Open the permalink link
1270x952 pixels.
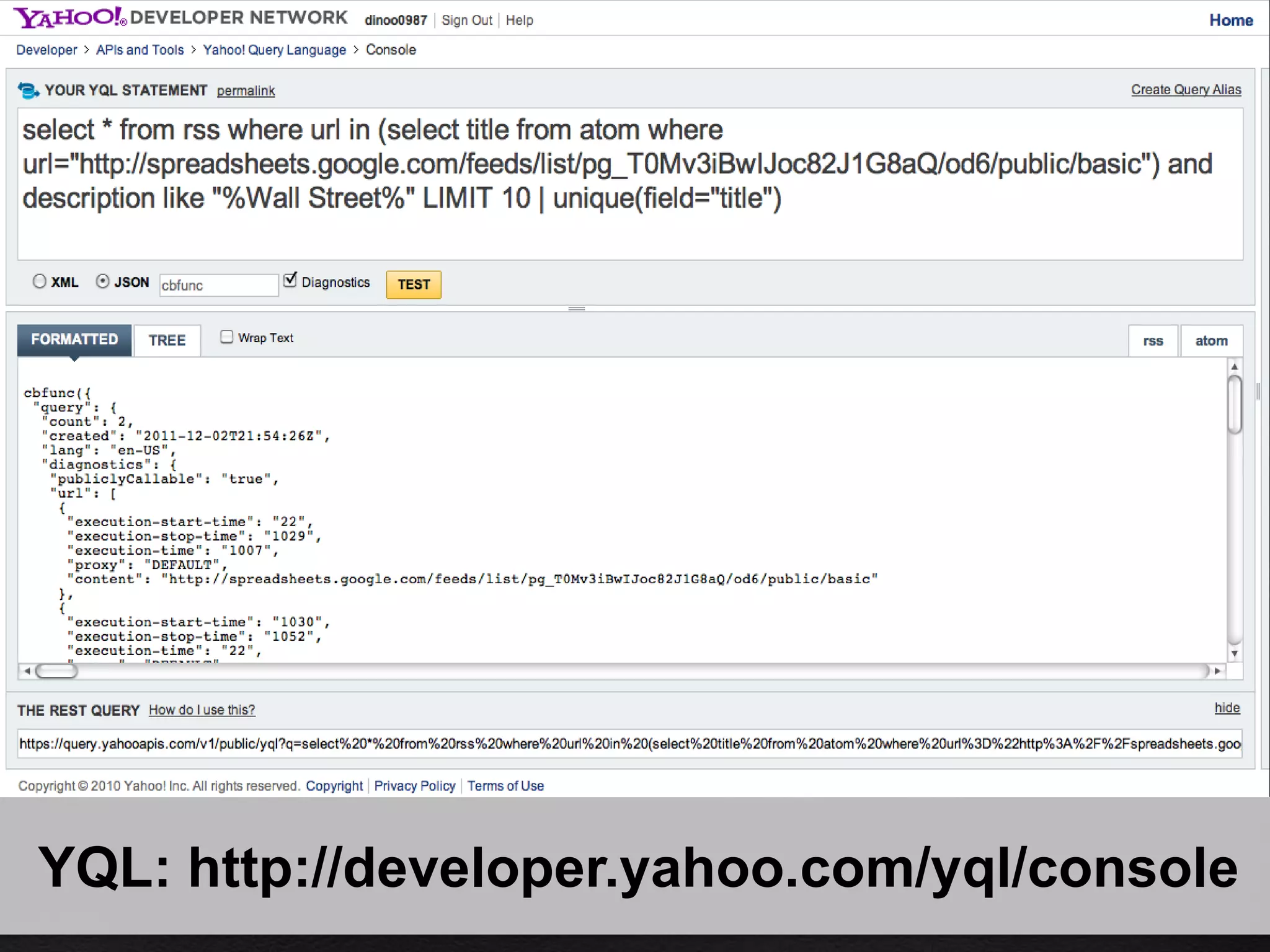[246, 91]
